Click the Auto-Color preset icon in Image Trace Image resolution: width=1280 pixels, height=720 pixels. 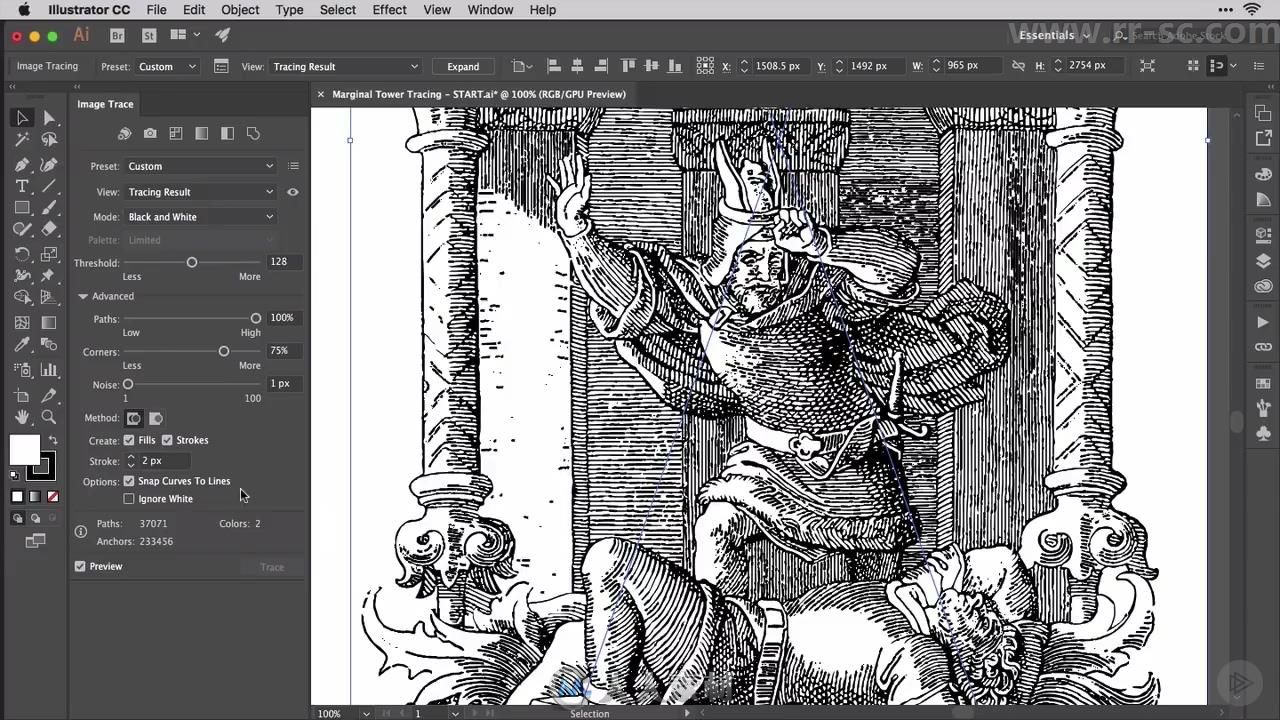point(124,133)
